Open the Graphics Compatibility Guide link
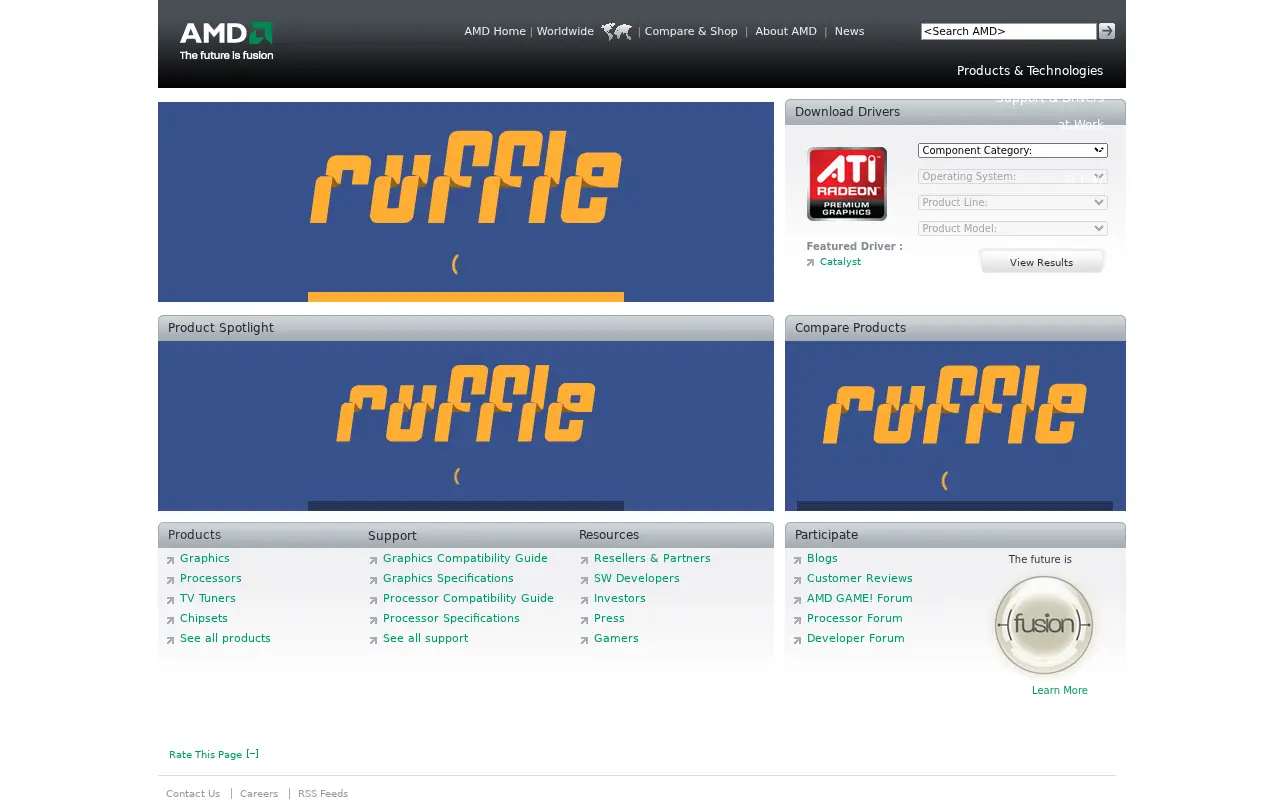The height and width of the screenshot is (800, 1280). point(465,558)
